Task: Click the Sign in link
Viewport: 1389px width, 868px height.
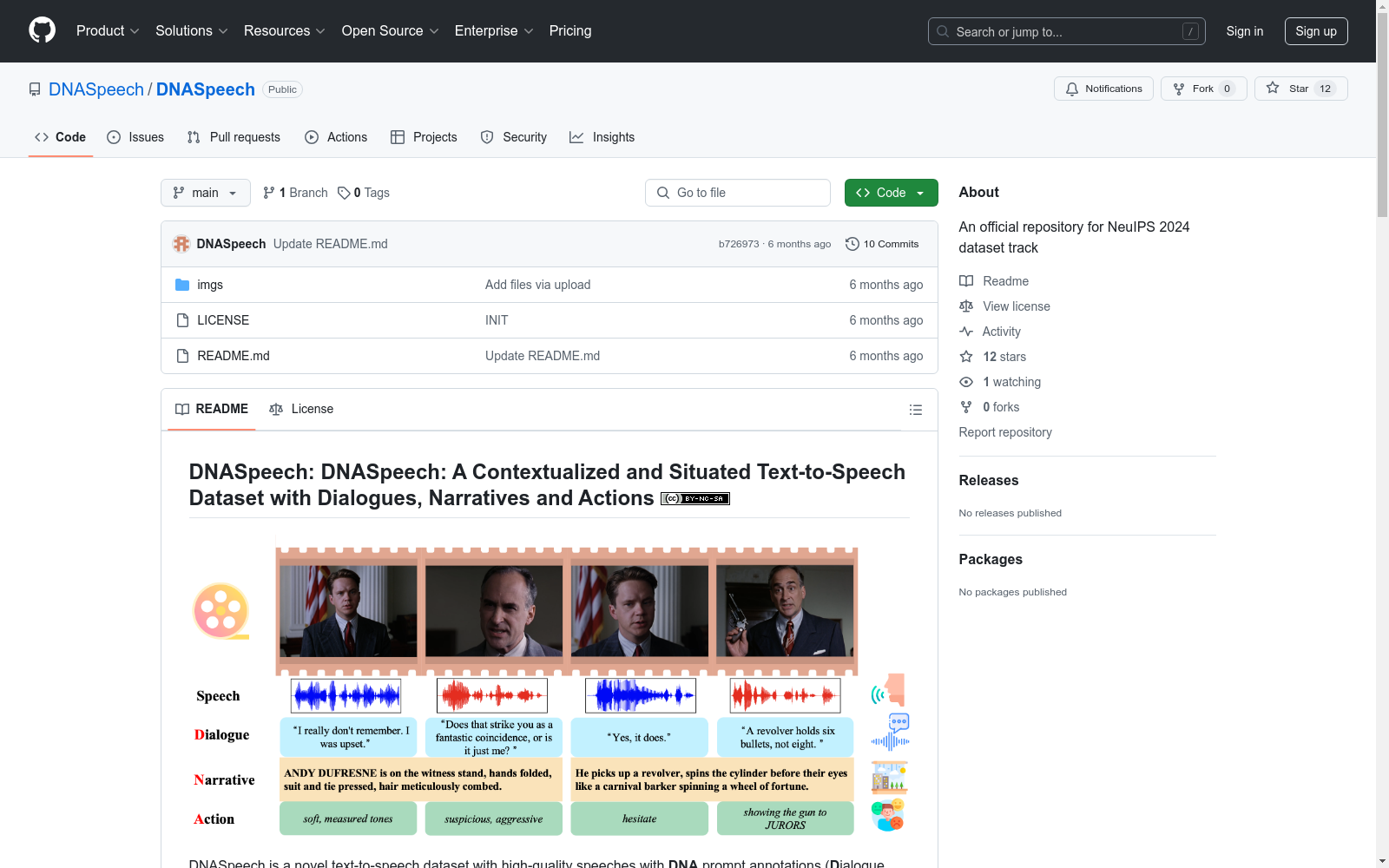Action: coord(1245,31)
